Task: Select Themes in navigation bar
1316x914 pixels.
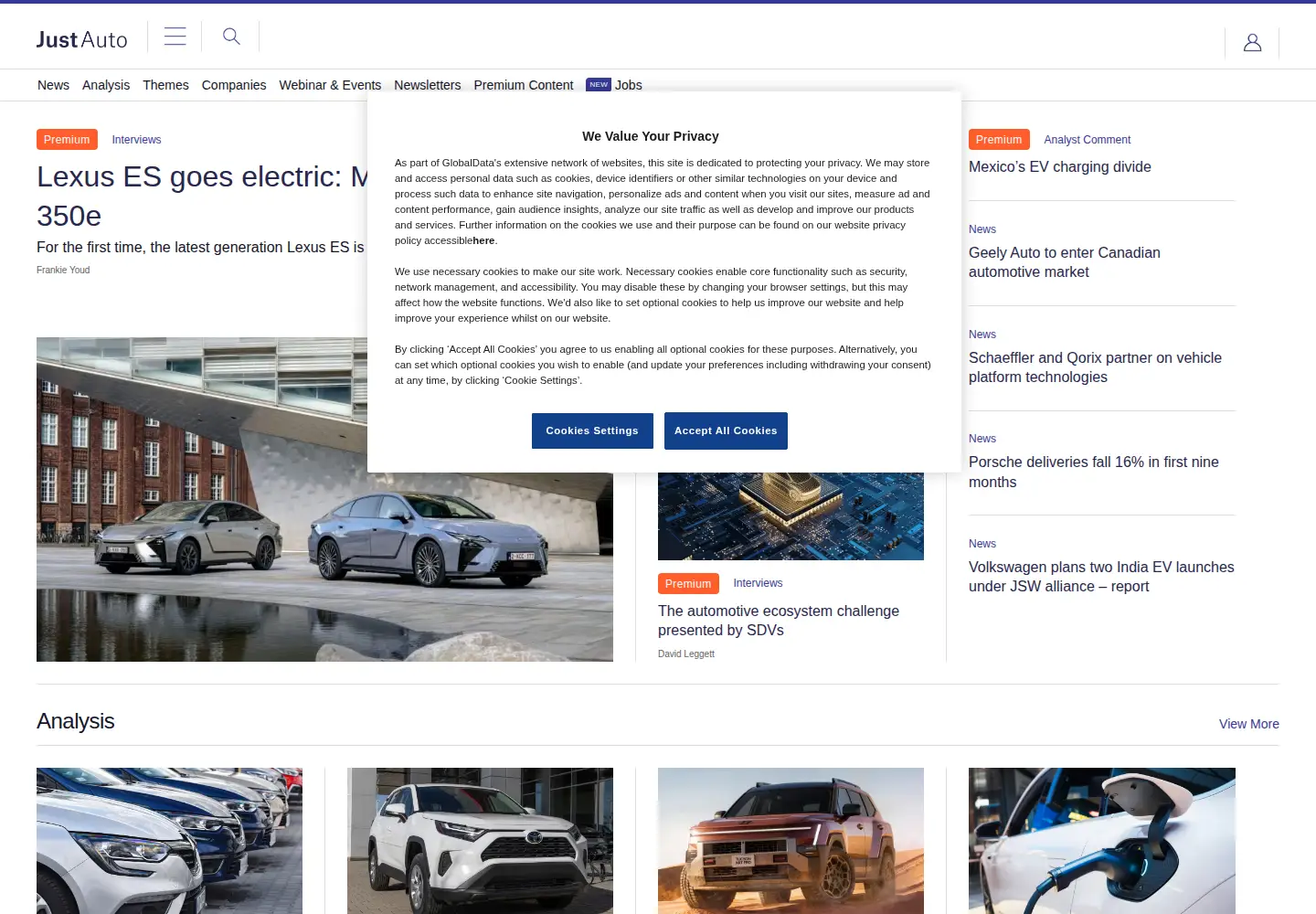Action: coord(165,85)
